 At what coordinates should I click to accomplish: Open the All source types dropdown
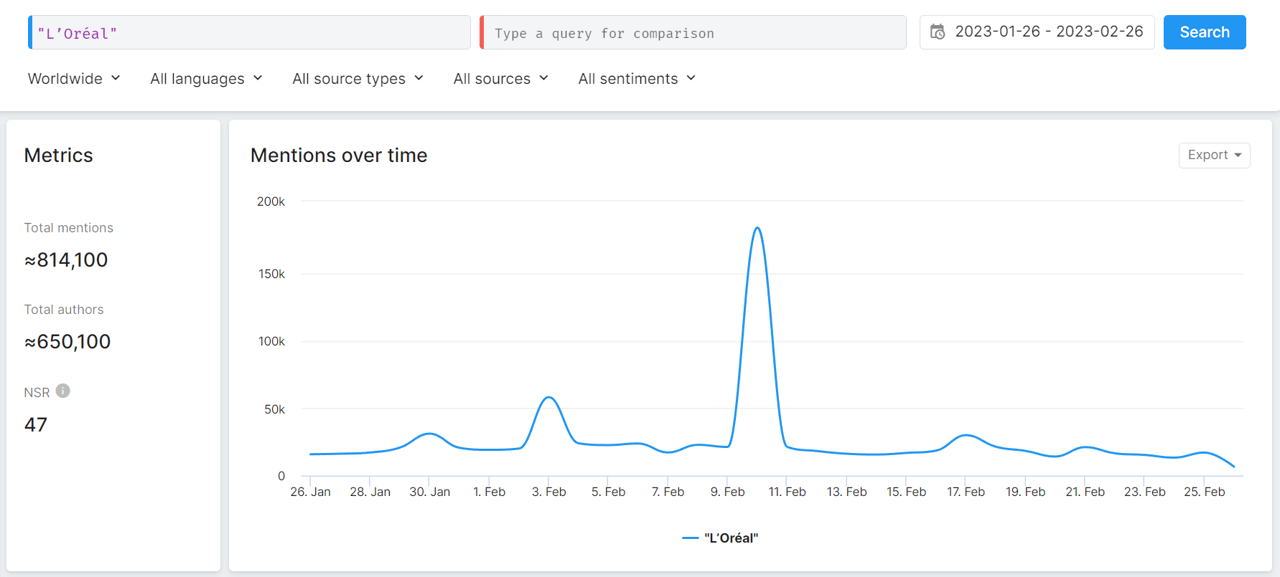click(357, 78)
